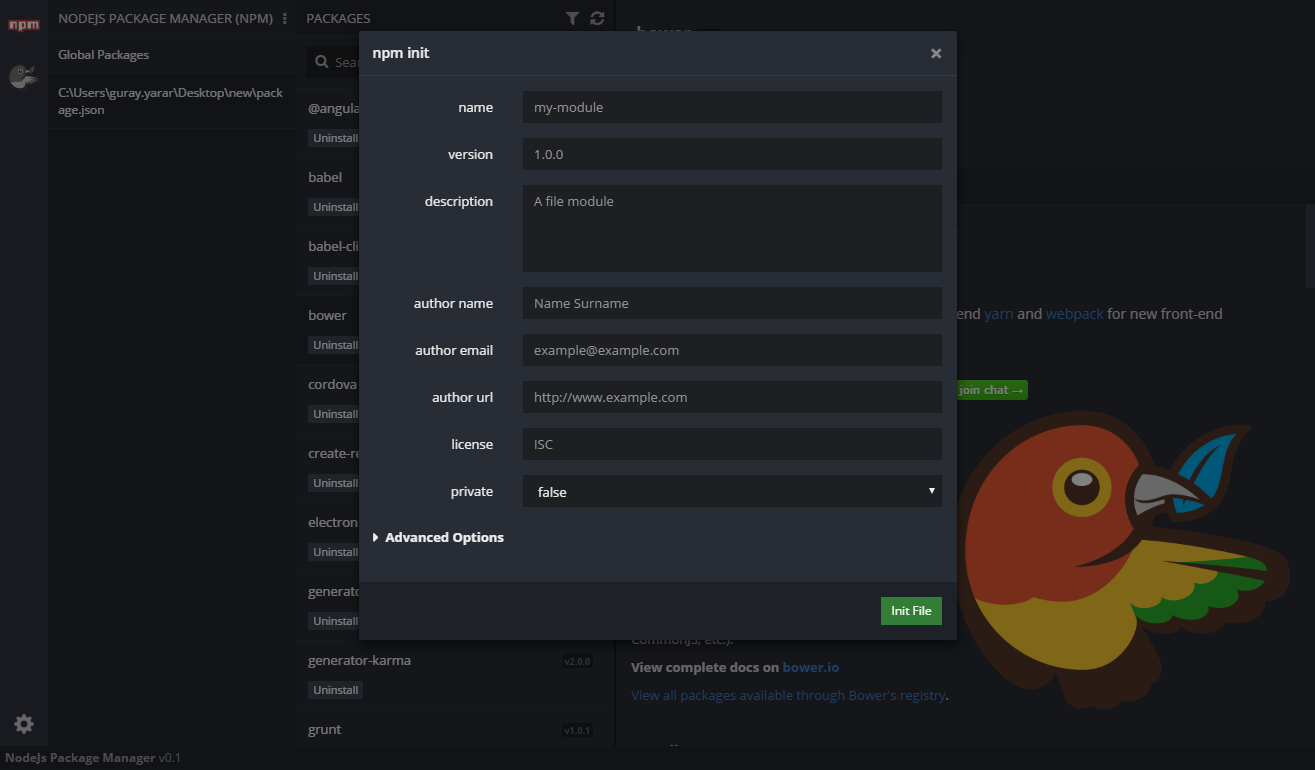
Task: Click the npm logo icon in sidebar
Action: pos(24,24)
